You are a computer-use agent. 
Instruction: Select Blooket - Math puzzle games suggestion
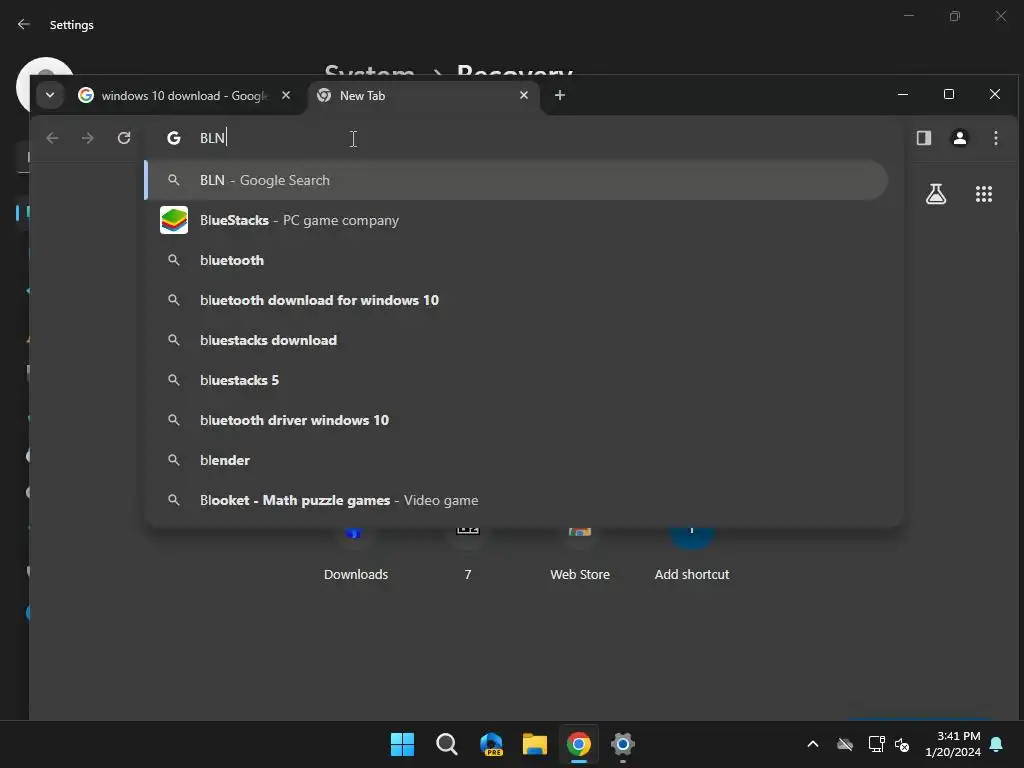point(516,500)
